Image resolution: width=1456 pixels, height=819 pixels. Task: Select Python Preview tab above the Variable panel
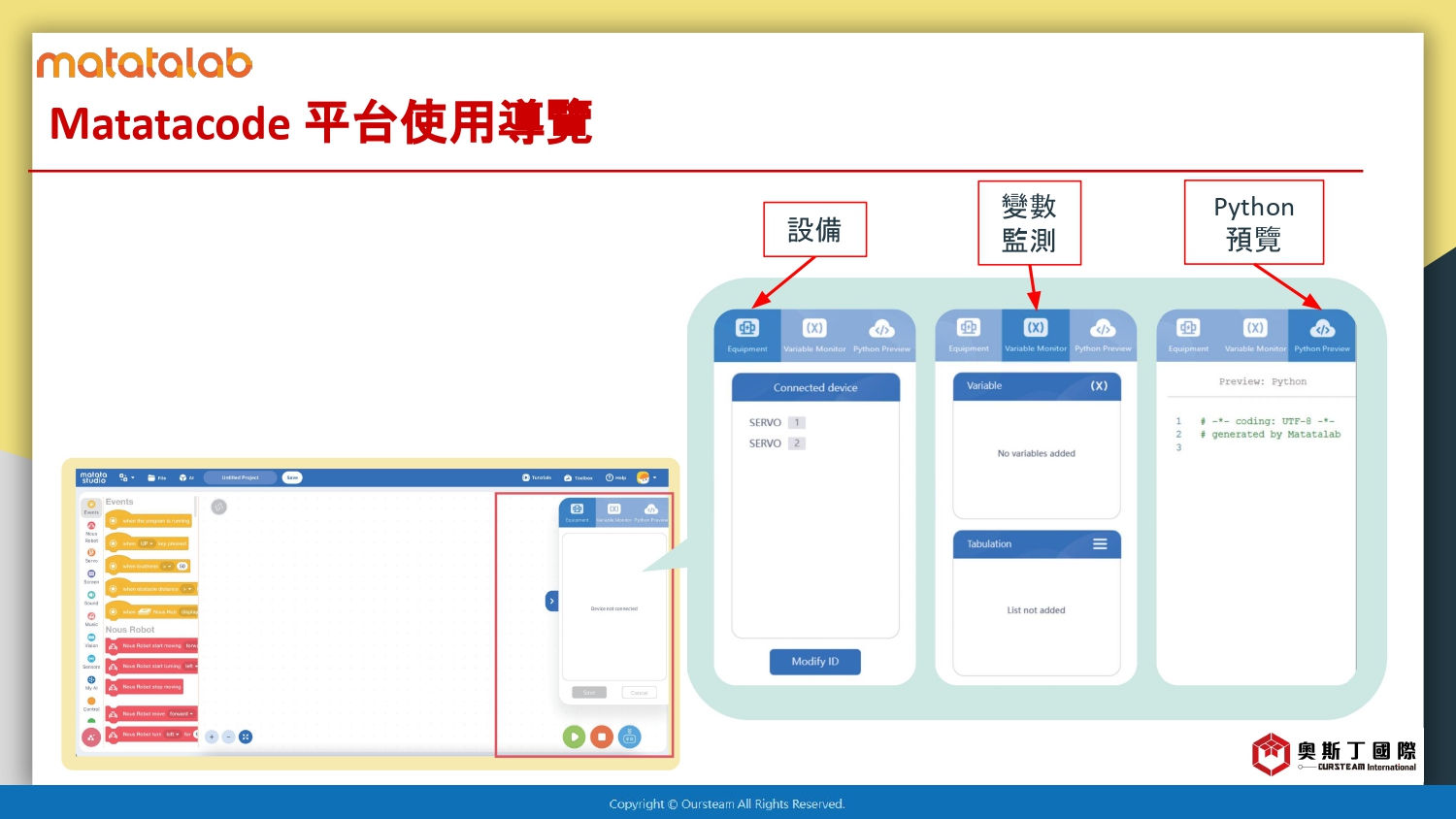pos(1103,335)
